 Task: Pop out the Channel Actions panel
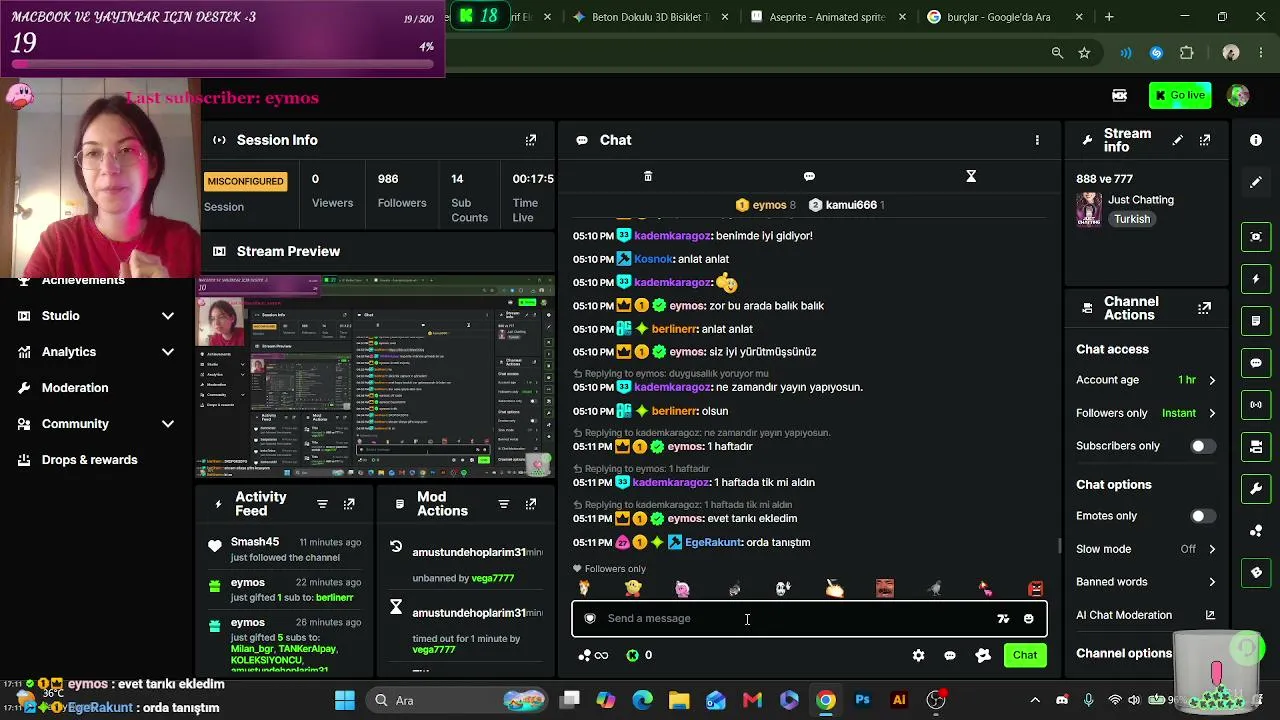tap(1205, 308)
